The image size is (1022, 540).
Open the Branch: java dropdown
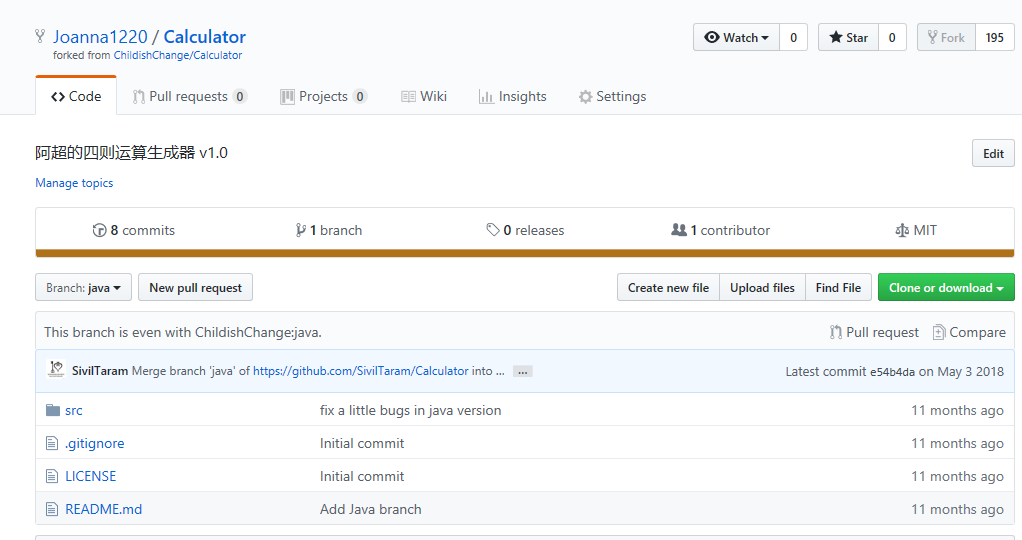83,288
